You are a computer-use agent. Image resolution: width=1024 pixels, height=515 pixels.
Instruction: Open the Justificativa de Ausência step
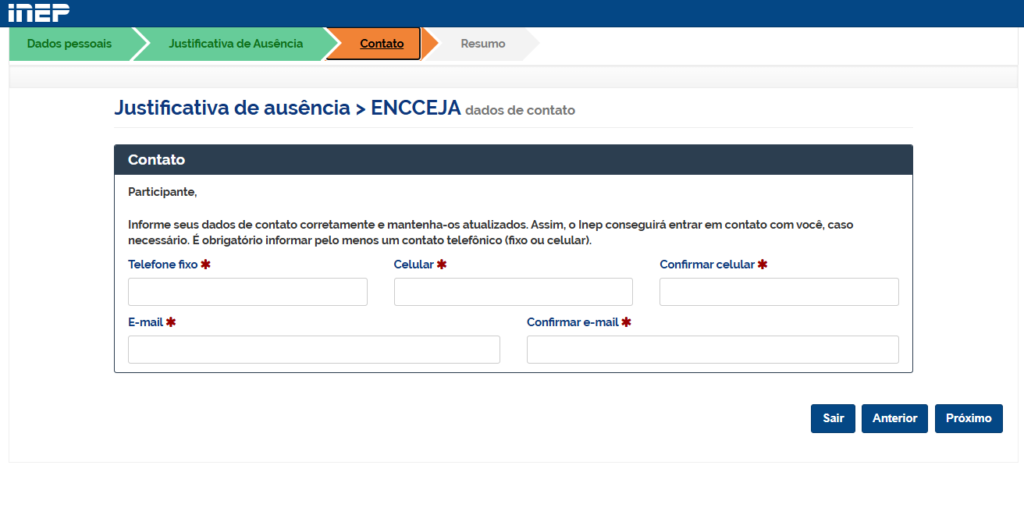point(235,44)
